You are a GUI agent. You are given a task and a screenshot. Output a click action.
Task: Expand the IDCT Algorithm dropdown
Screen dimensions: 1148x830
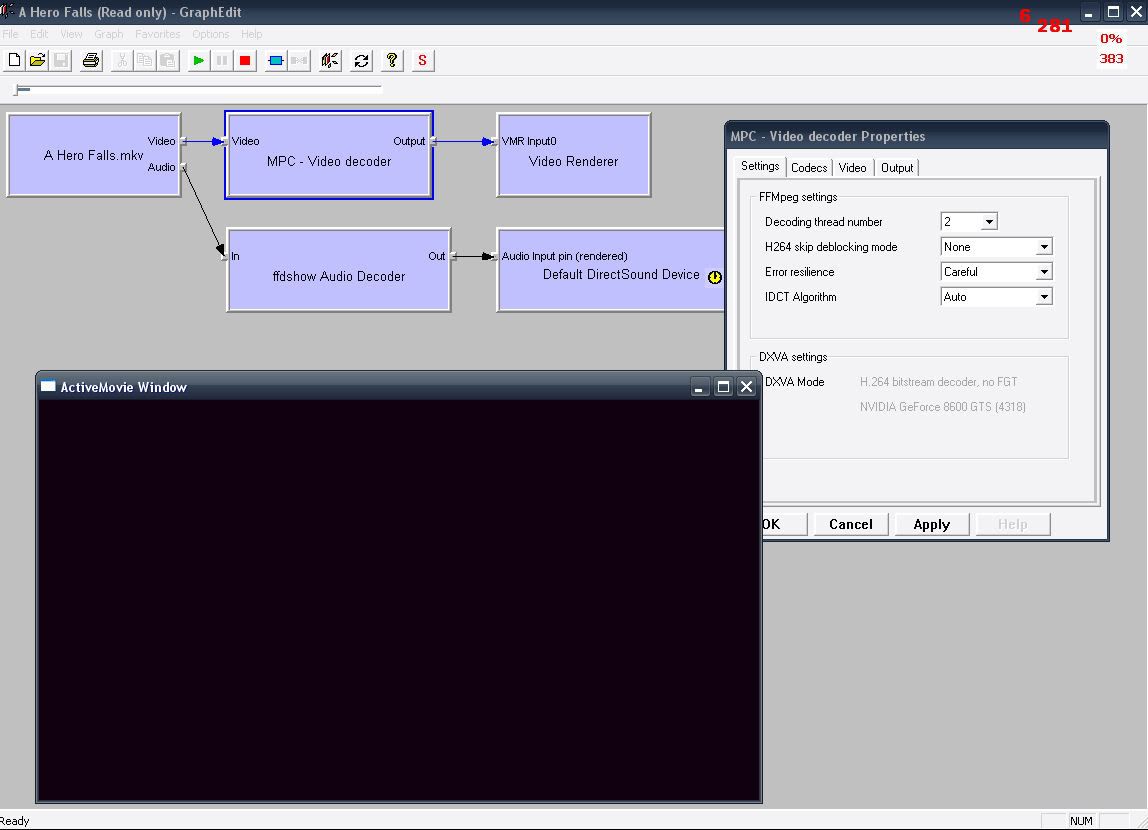coord(1043,297)
